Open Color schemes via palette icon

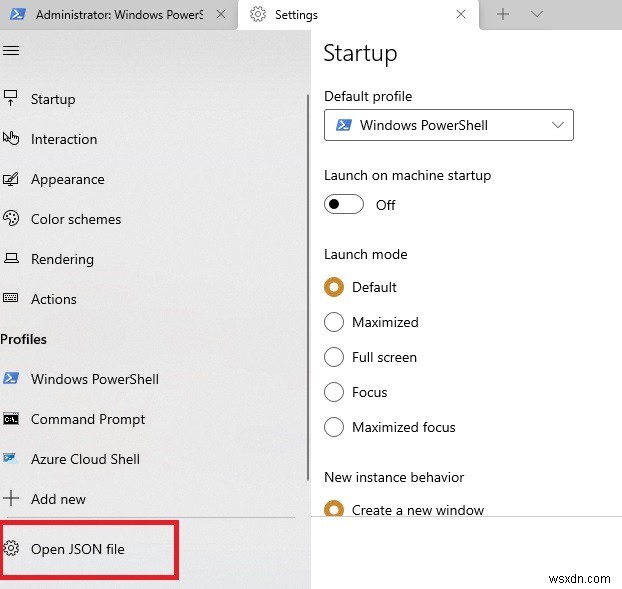12,219
